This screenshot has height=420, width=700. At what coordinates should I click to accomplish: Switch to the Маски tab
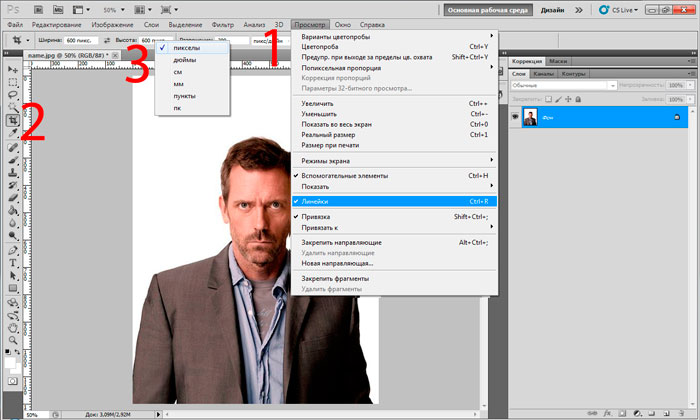click(x=558, y=61)
